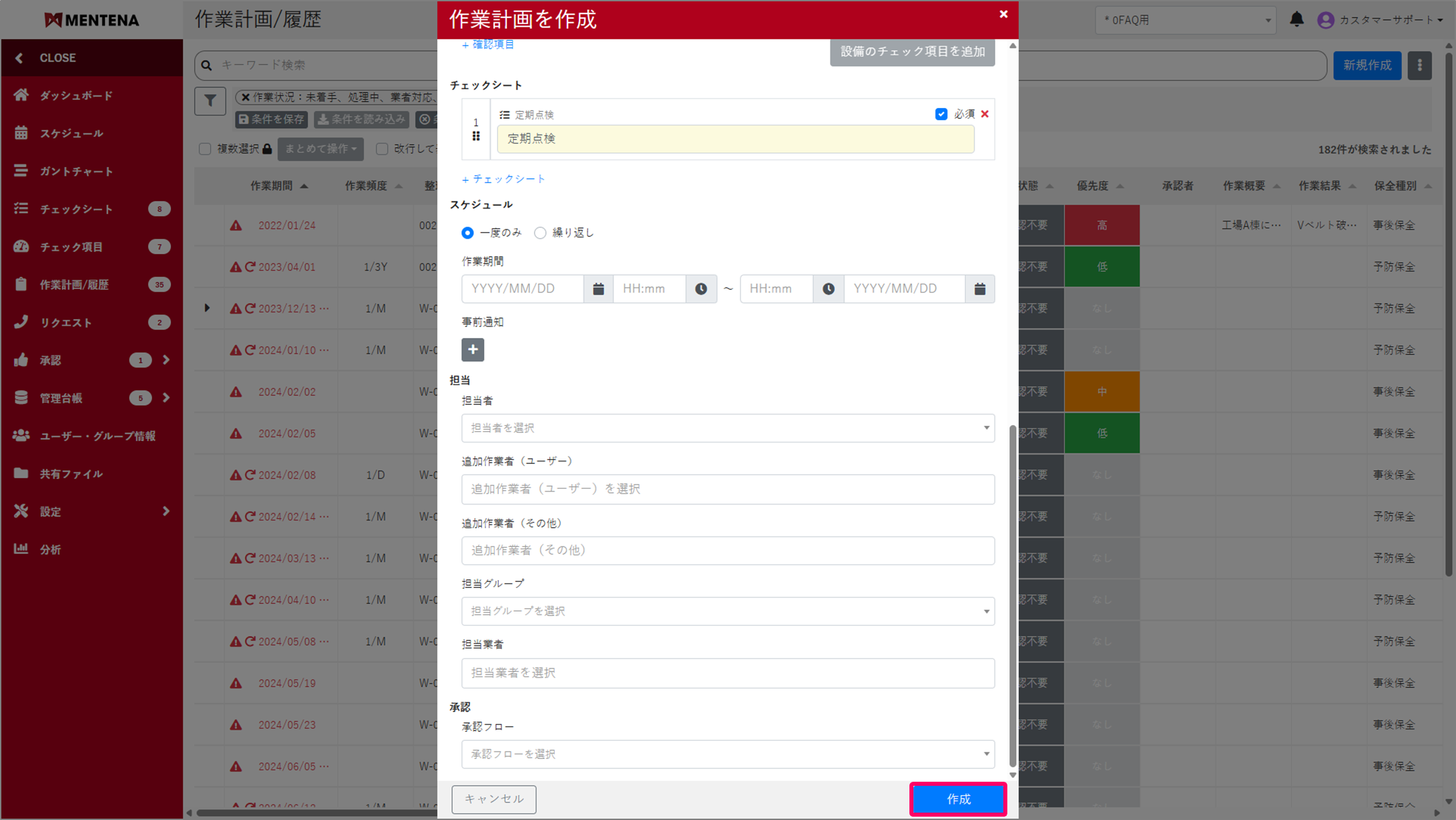Click the 作成 button
This screenshot has height=820, width=1456.
click(958, 799)
